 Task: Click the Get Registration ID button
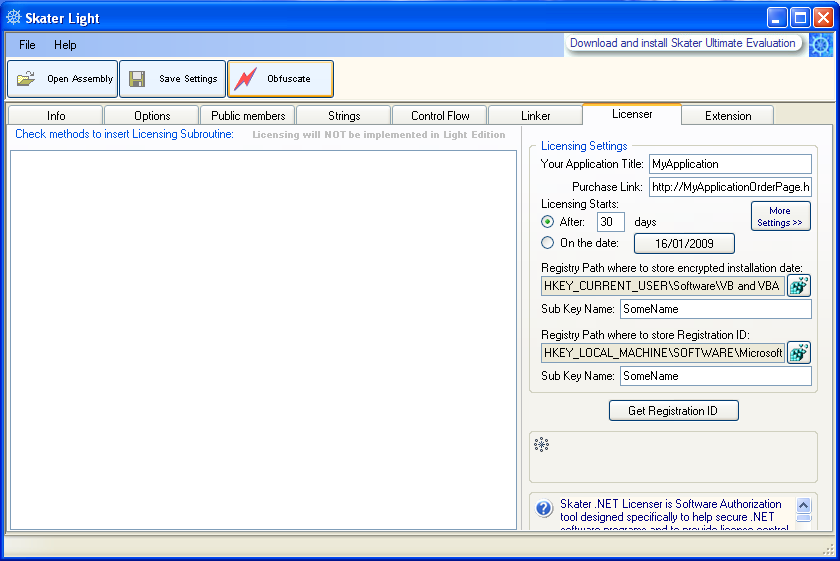coord(673,410)
